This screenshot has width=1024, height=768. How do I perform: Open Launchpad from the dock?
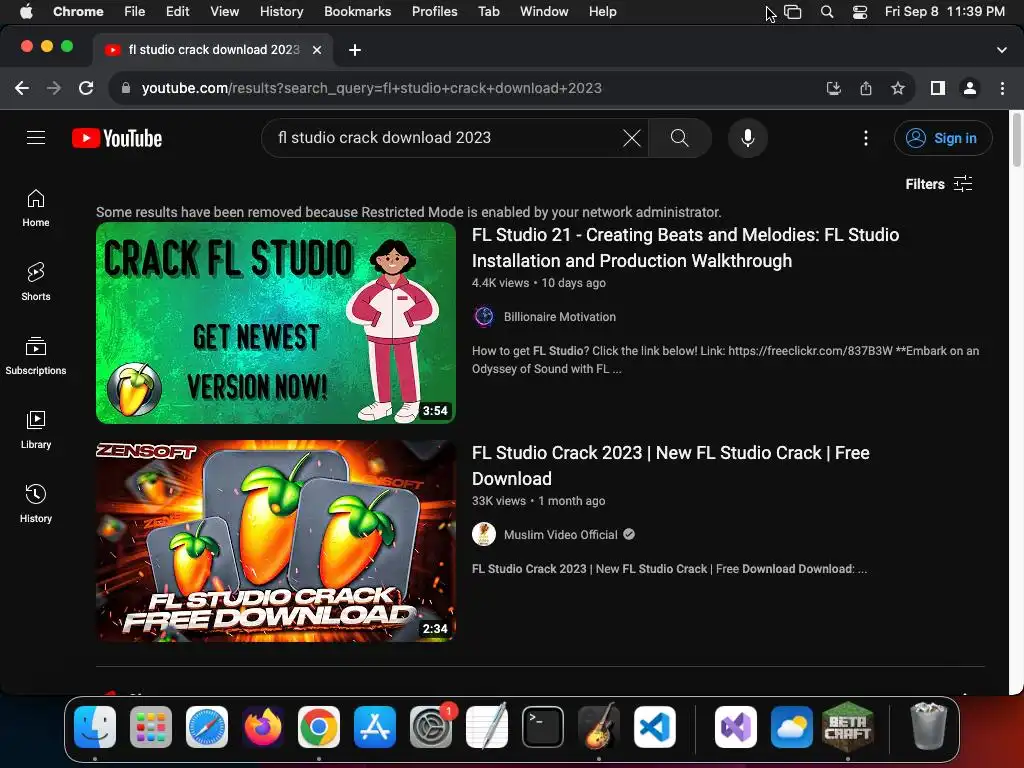click(151, 727)
